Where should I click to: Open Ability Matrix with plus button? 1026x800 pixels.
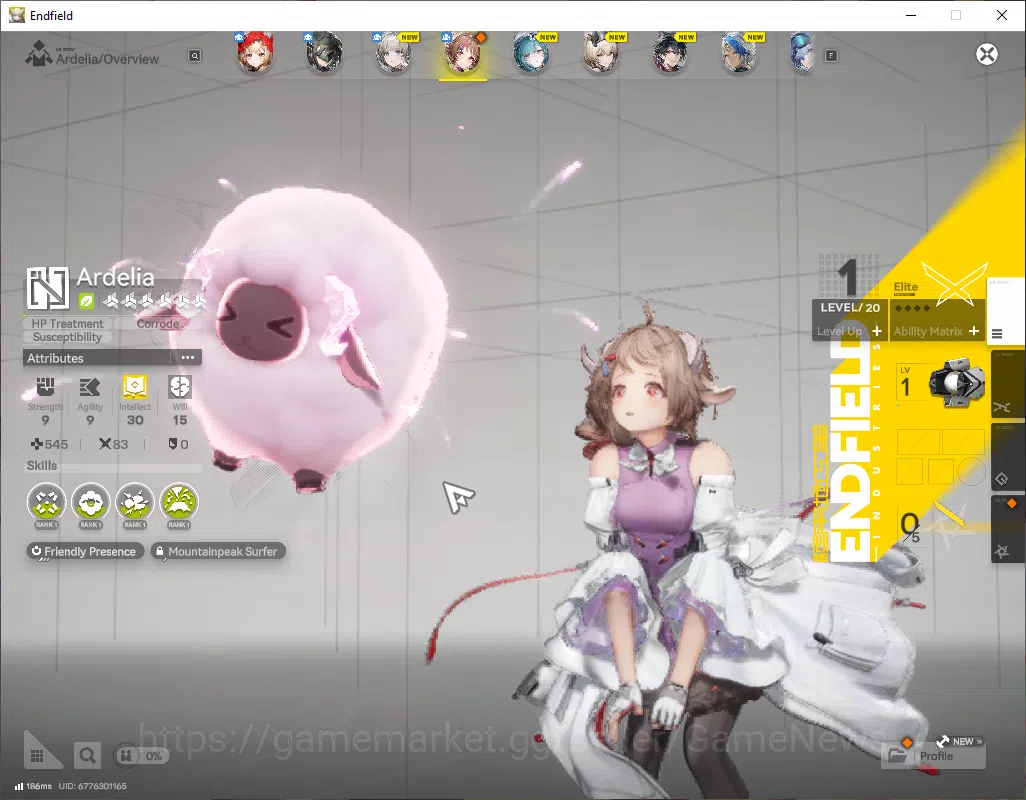[974, 331]
